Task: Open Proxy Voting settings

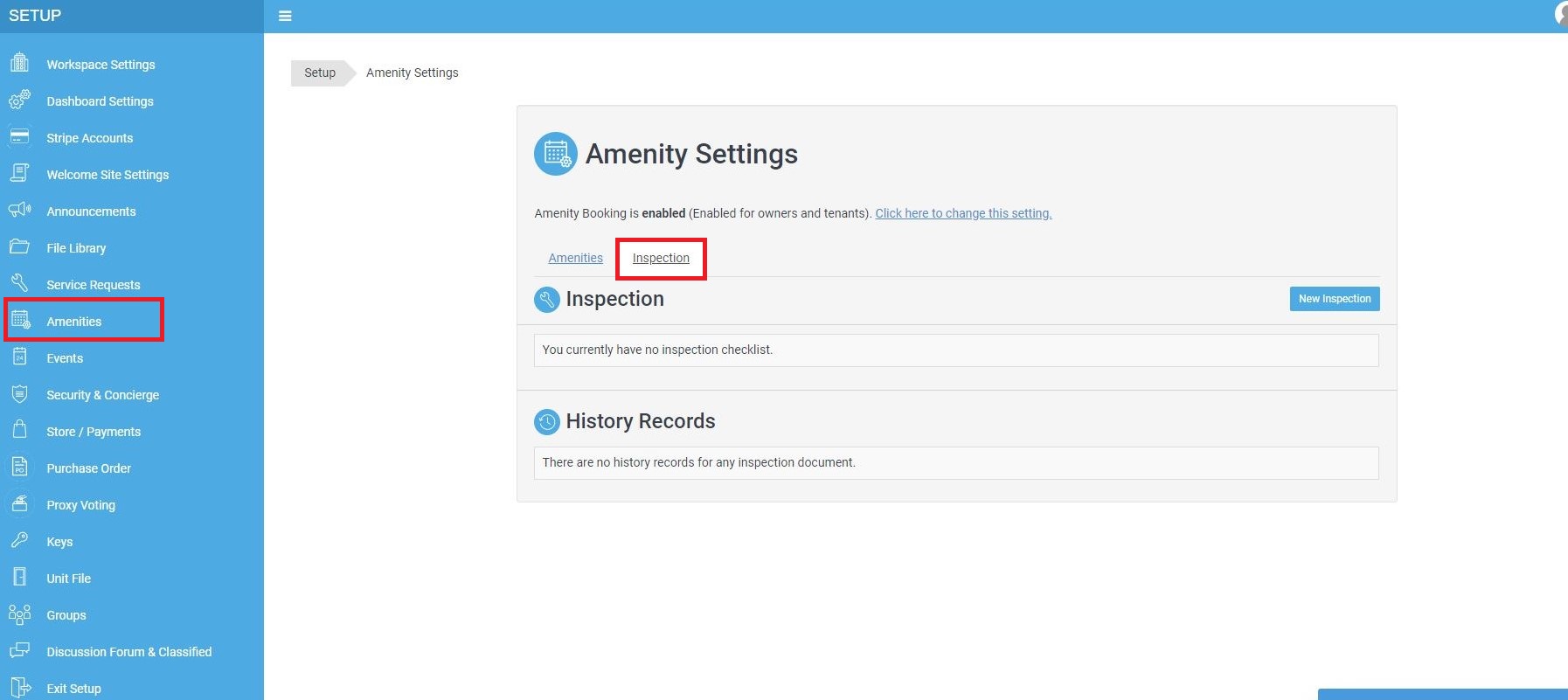Action: click(80, 505)
